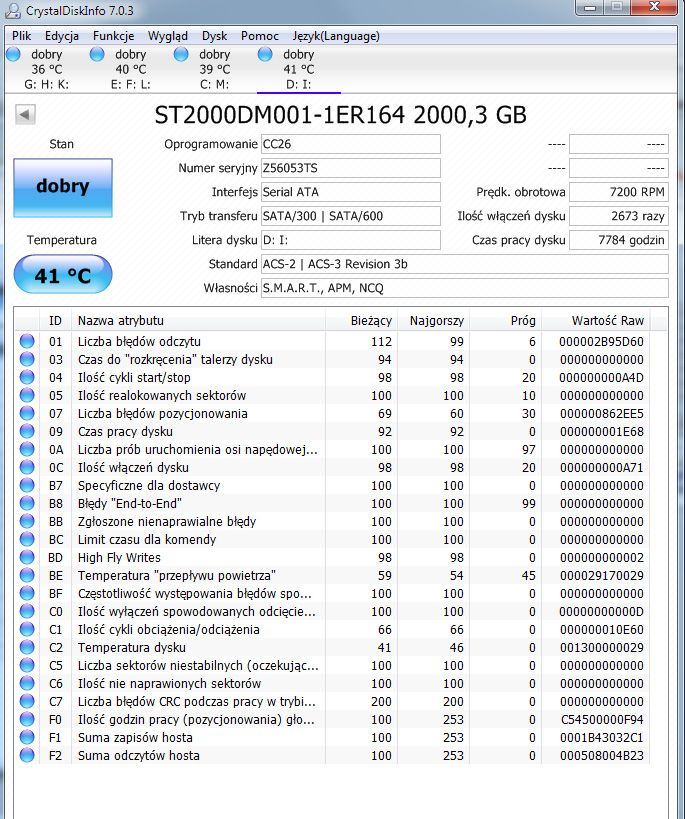The image size is (685, 819).
Task: Click status icon of attribute C1
Action: pyautogui.click(x=27, y=630)
